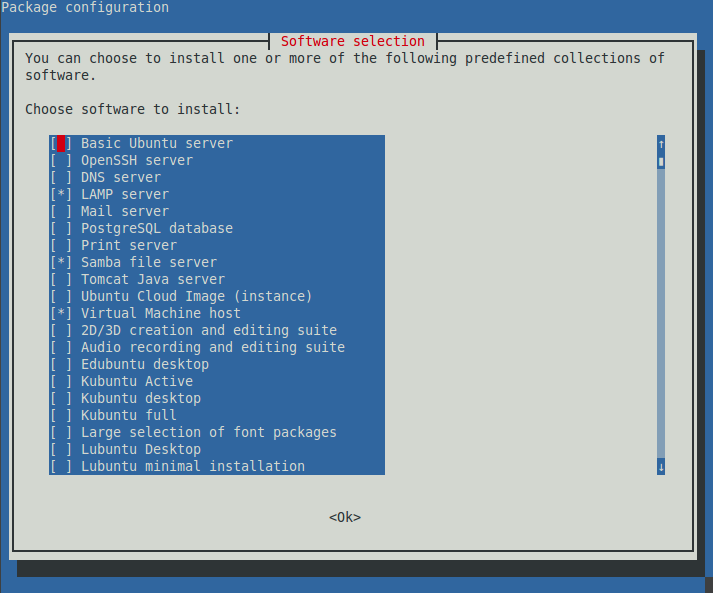The width and height of the screenshot is (713, 593).
Task: Click the 'Software selection' dialog title
Action: tap(353, 41)
